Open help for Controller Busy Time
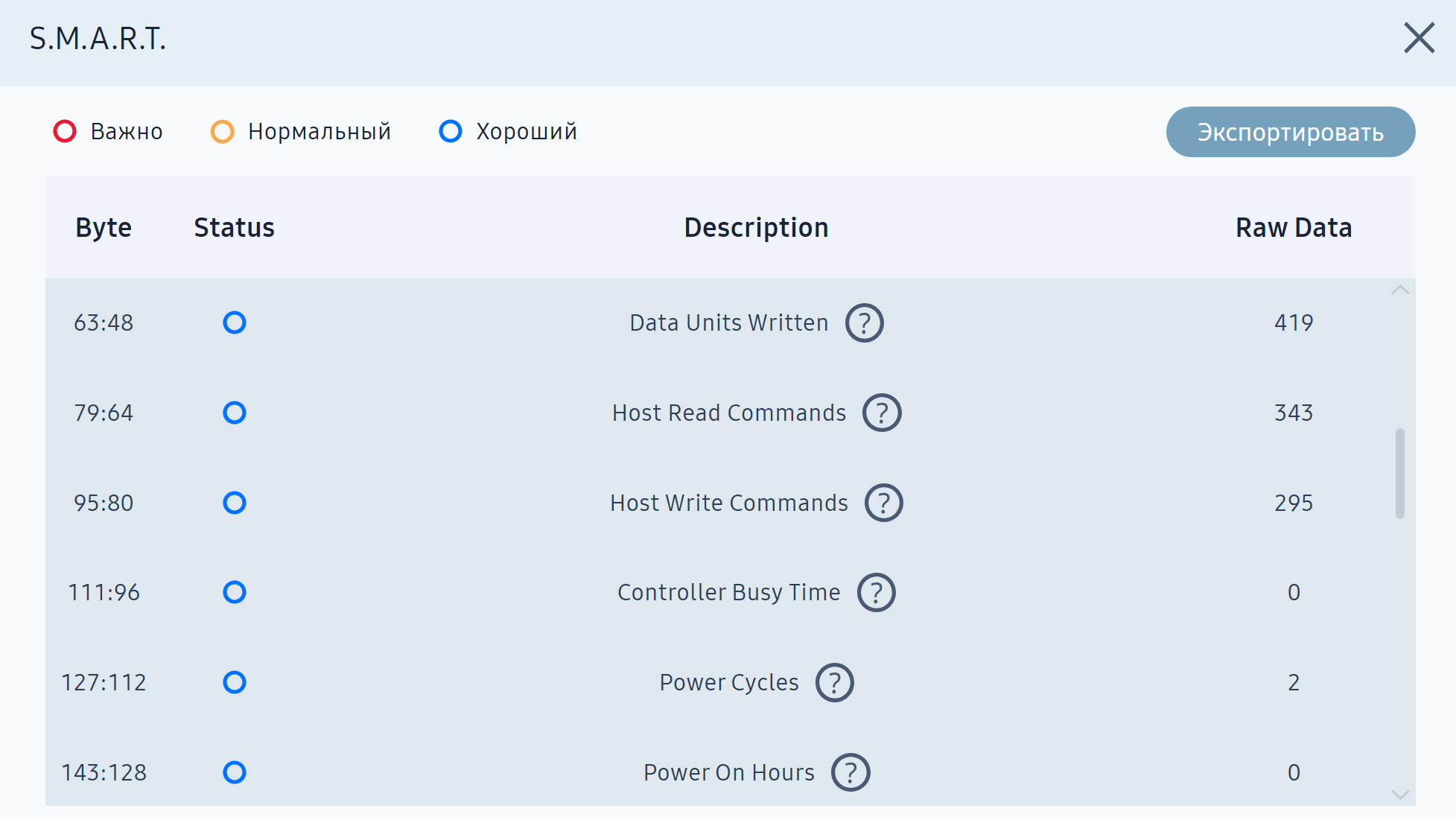The height and width of the screenshot is (817, 1456). click(x=876, y=592)
